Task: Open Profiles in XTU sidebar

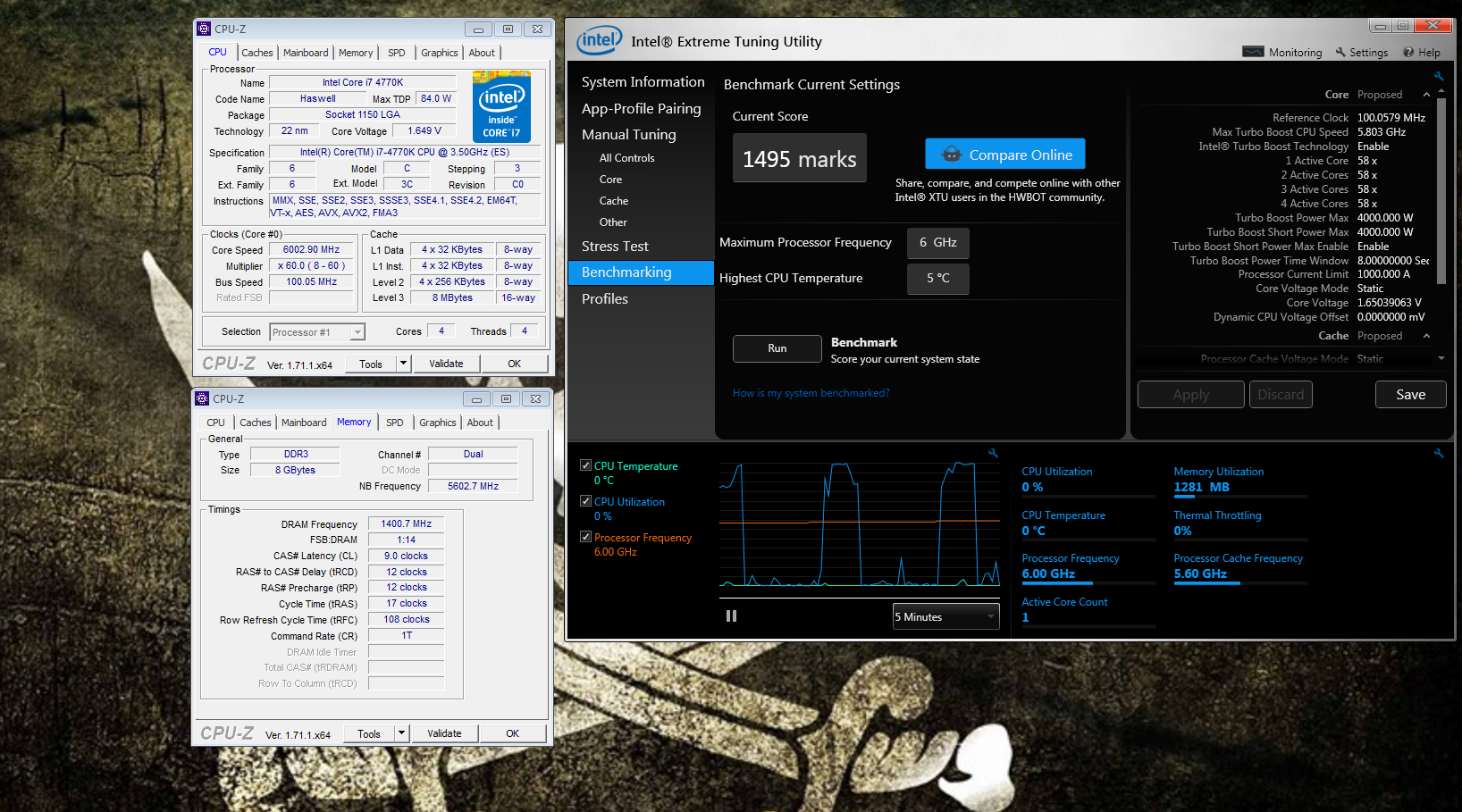Action: tap(605, 299)
